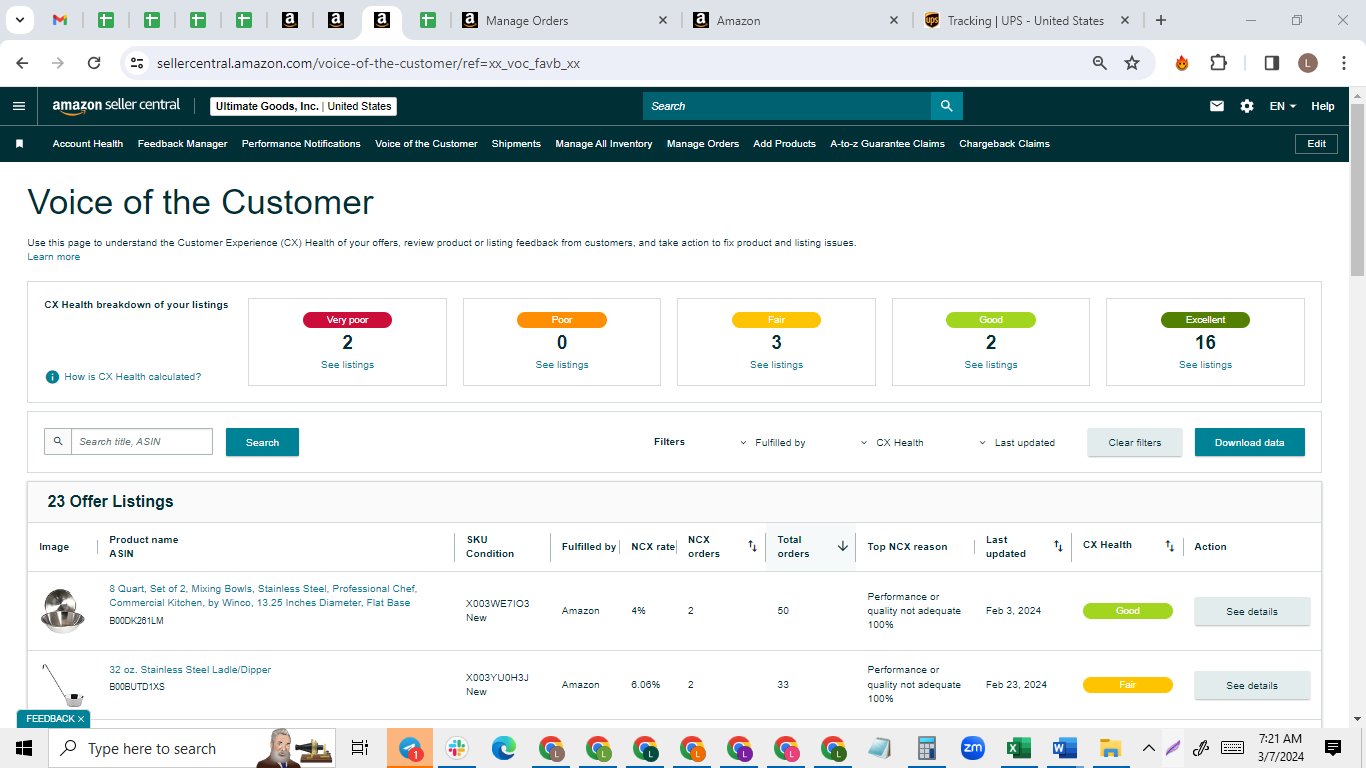Click the bookmark icon in the favorites bar
This screenshot has width=1366, height=768.
(x=19, y=144)
